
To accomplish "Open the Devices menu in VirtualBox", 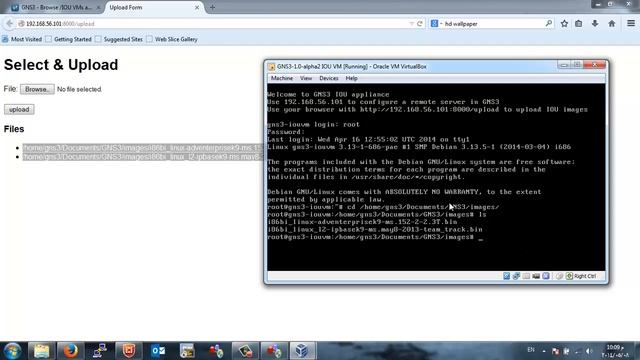I will pos(329,78).
